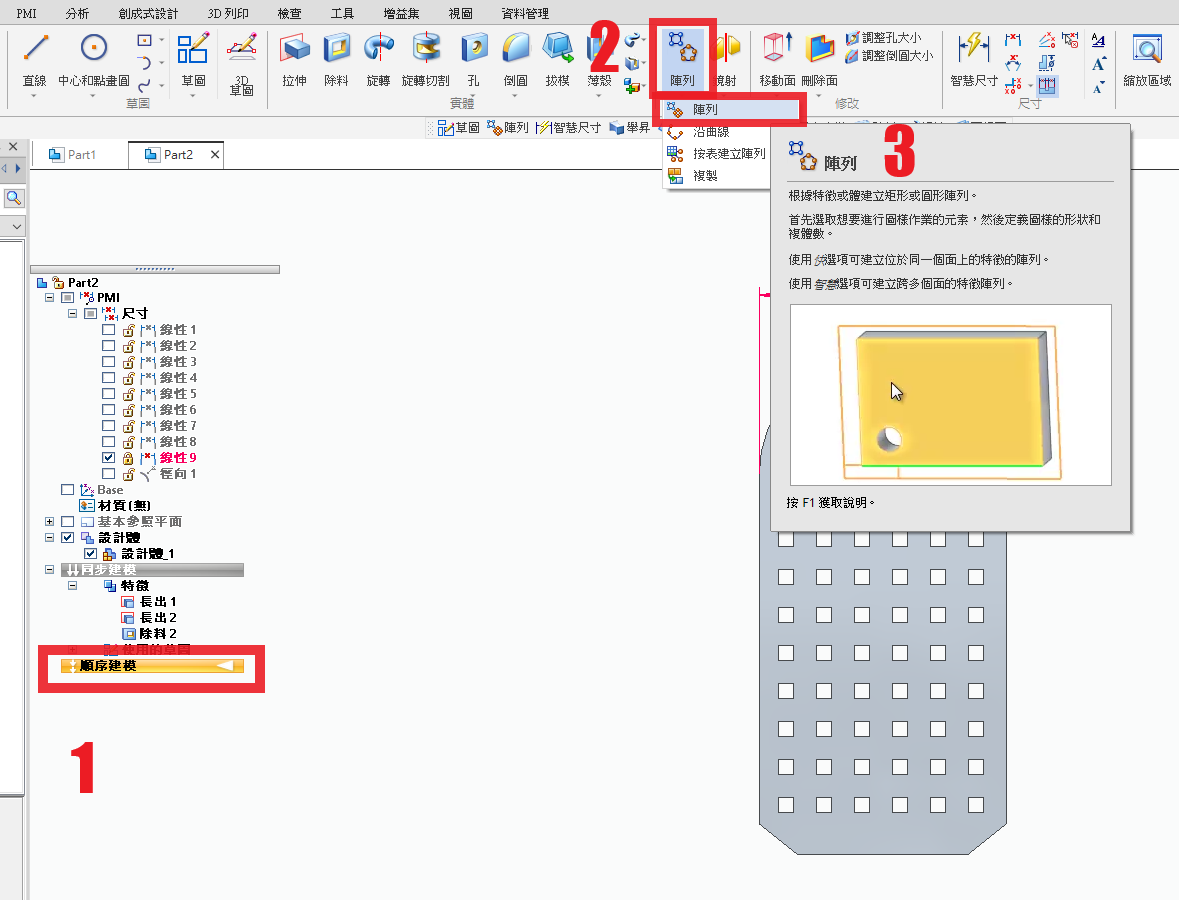Select the 除料 2 feature
This screenshot has height=900, width=1179.
pyautogui.click(x=150, y=634)
